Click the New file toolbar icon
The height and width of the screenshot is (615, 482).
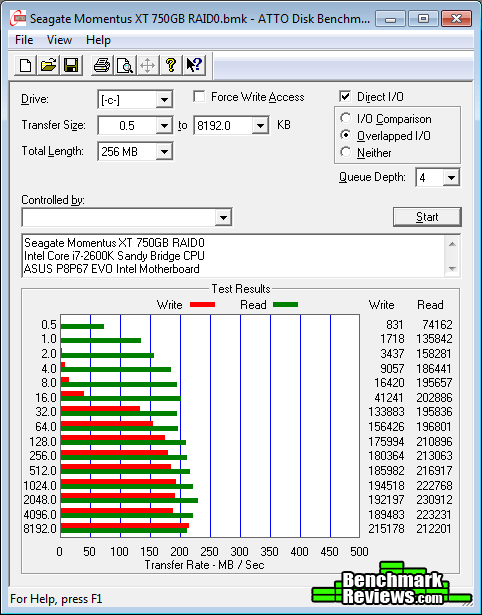(25, 65)
